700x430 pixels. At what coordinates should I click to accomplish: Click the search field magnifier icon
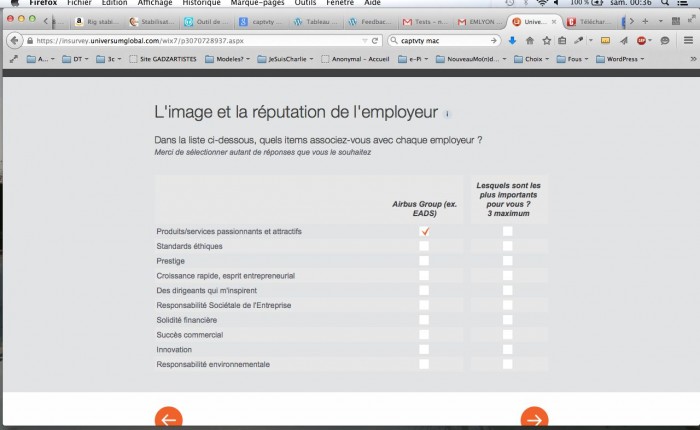point(394,41)
